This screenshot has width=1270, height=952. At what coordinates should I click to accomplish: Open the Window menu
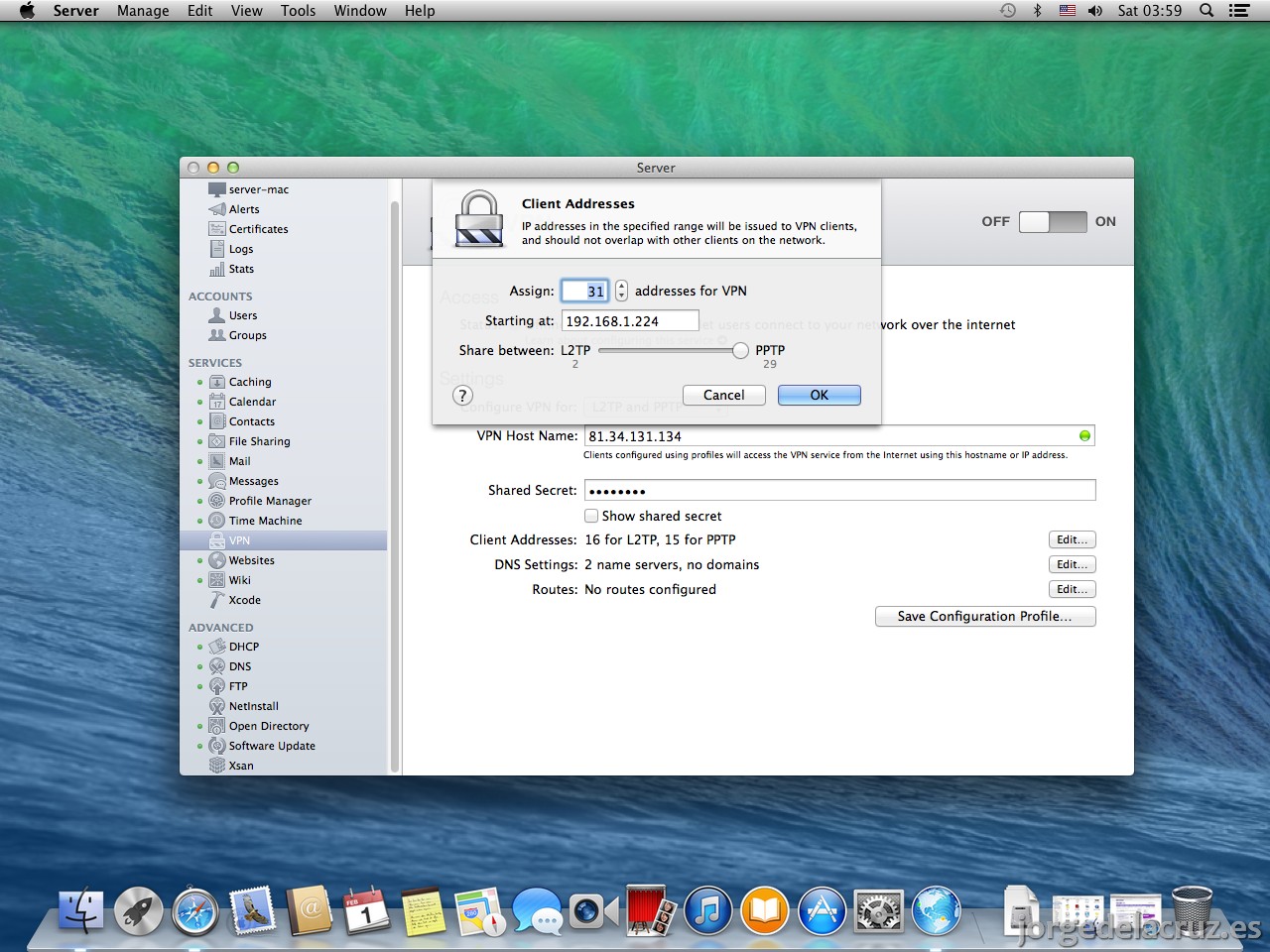[x=360, y=11]
